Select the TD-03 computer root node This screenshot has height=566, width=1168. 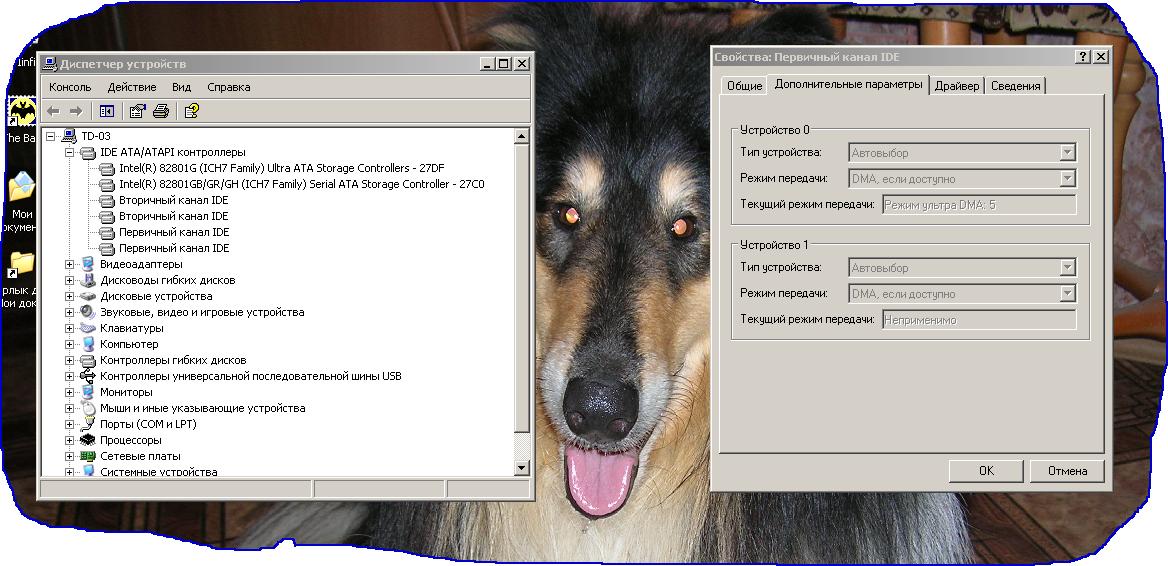point(95,135)
